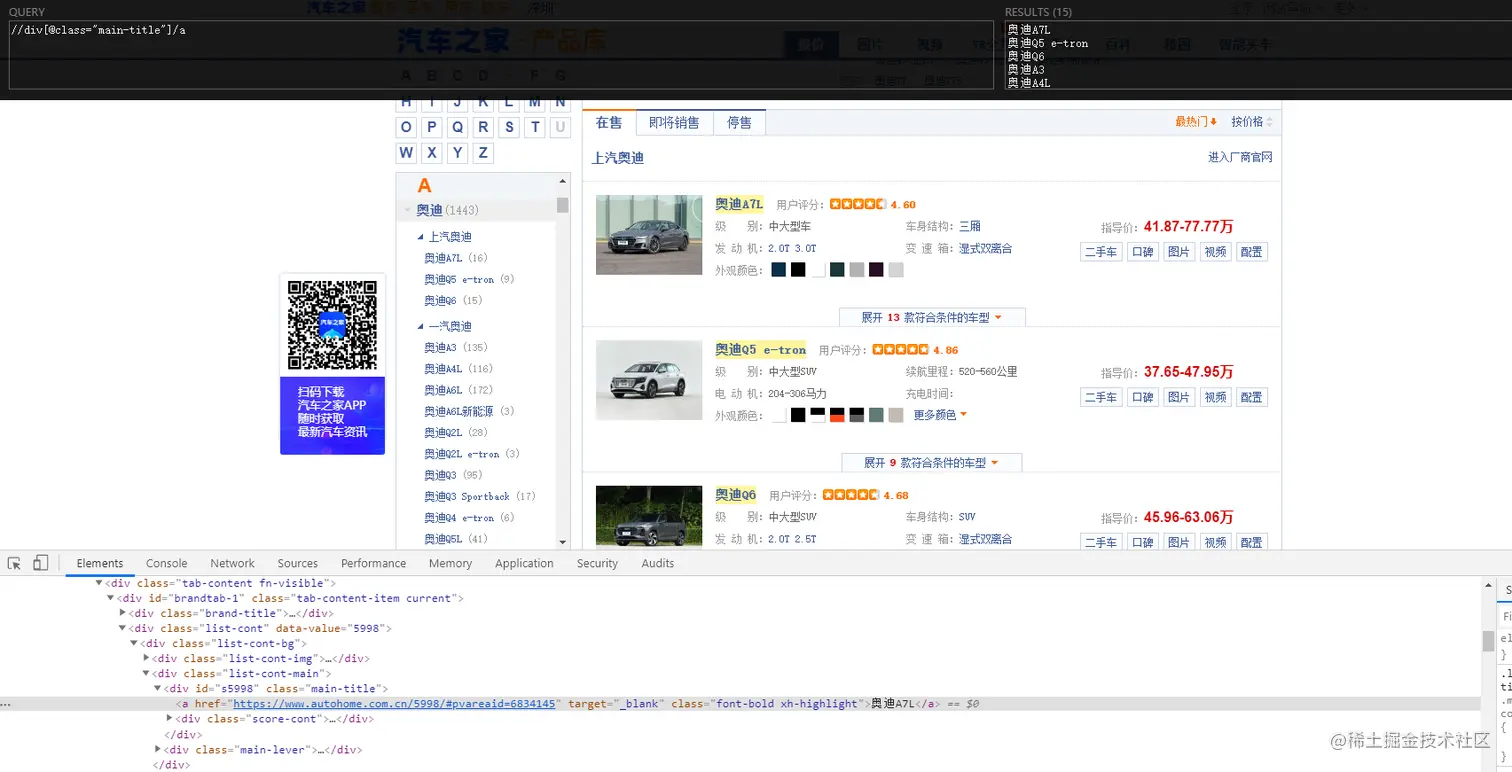The height and width of the screenshot is (772, 1512).
Task: Click the orange sort arrow beside 最热门
Action: pos(1213,122)
